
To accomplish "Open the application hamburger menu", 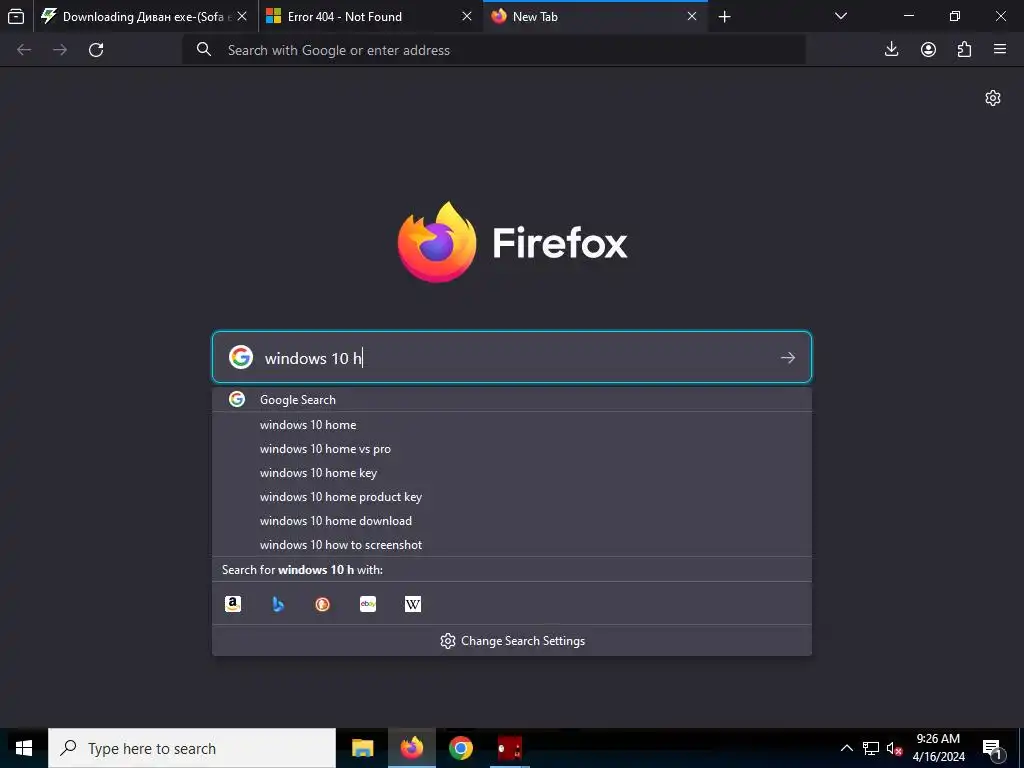I will tap(1000, 49).
